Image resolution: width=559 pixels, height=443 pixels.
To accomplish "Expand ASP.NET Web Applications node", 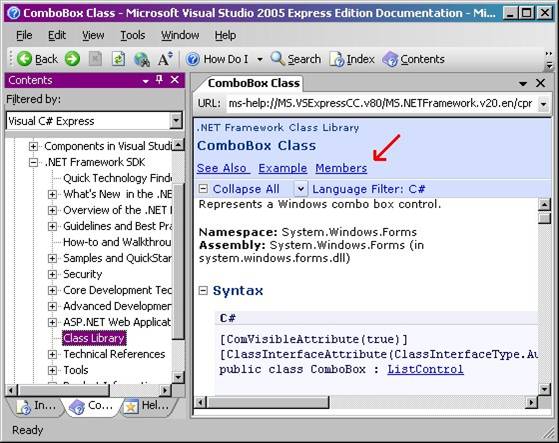I will [52, 322].
